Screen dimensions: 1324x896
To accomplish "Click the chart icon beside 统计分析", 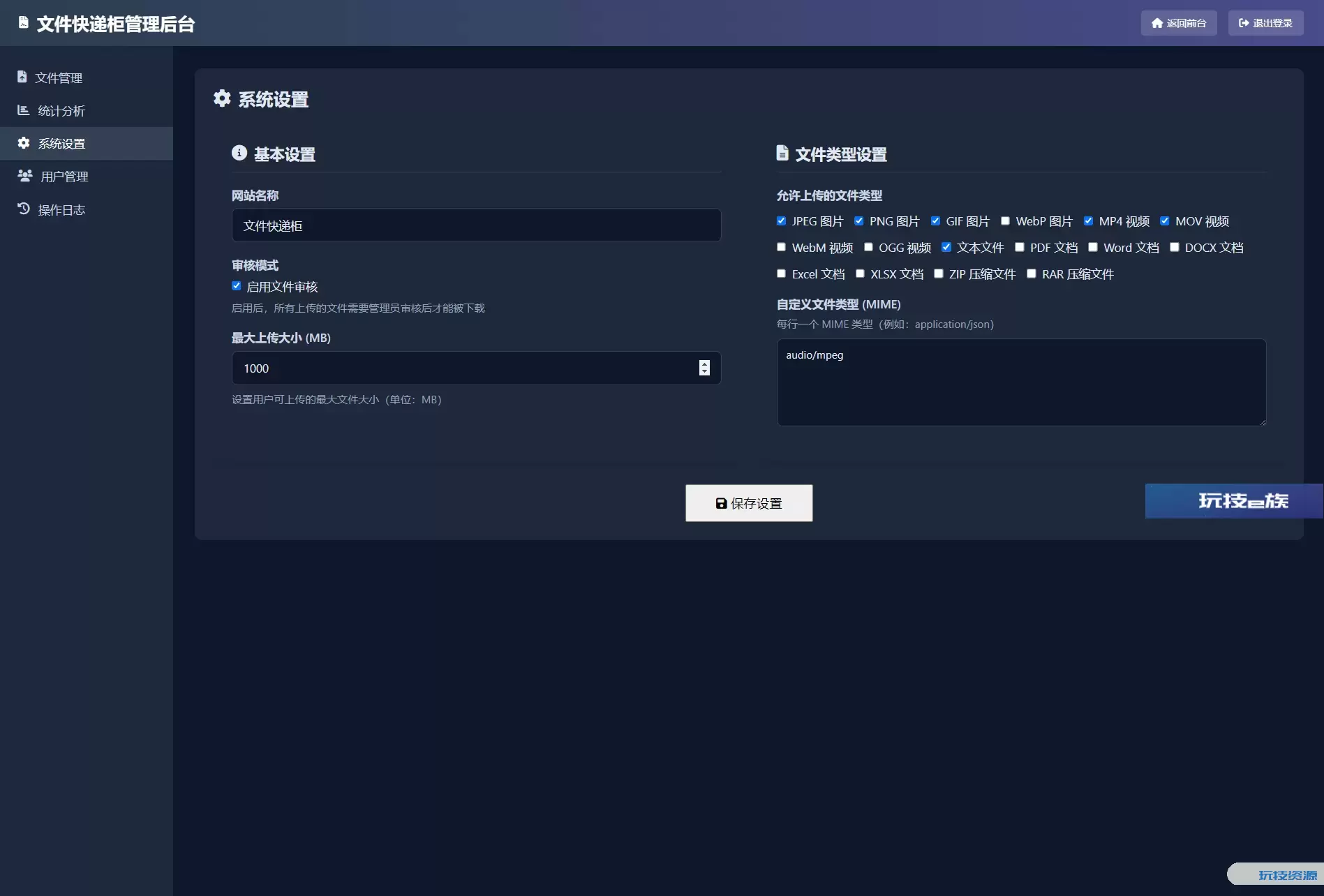I will point(23,110).
